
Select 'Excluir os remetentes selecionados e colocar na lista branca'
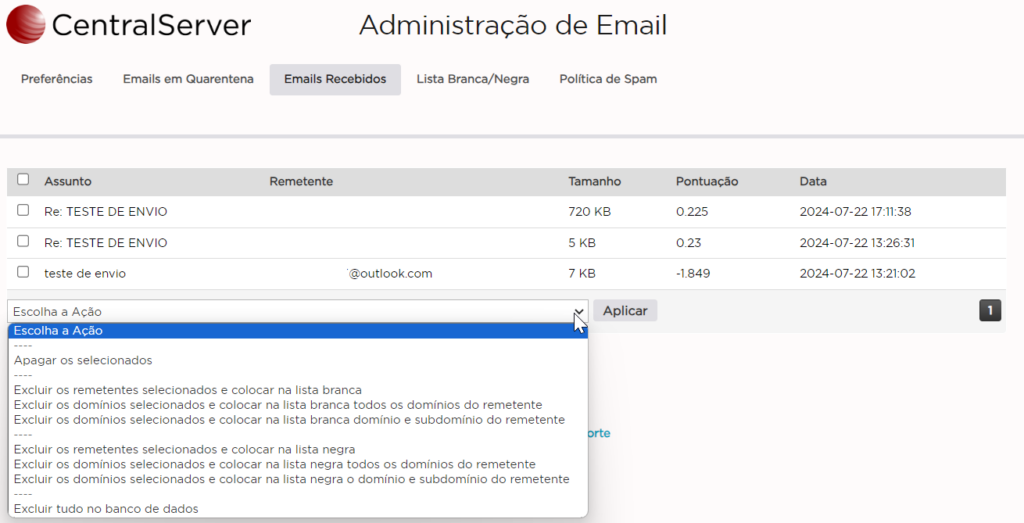click(x=188, y=390)
